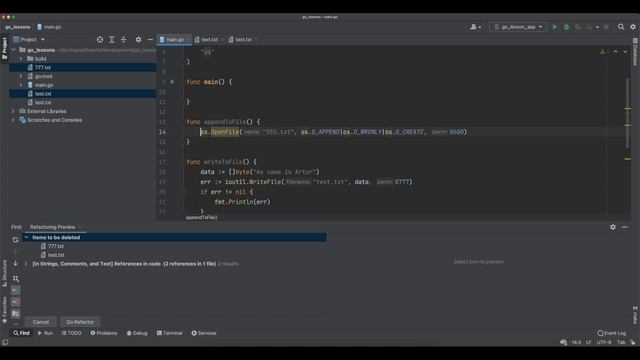
Task: Click the go_lessons breadcrumb in navigation bar
Action: pyautogui.click(x=18, y=27)
